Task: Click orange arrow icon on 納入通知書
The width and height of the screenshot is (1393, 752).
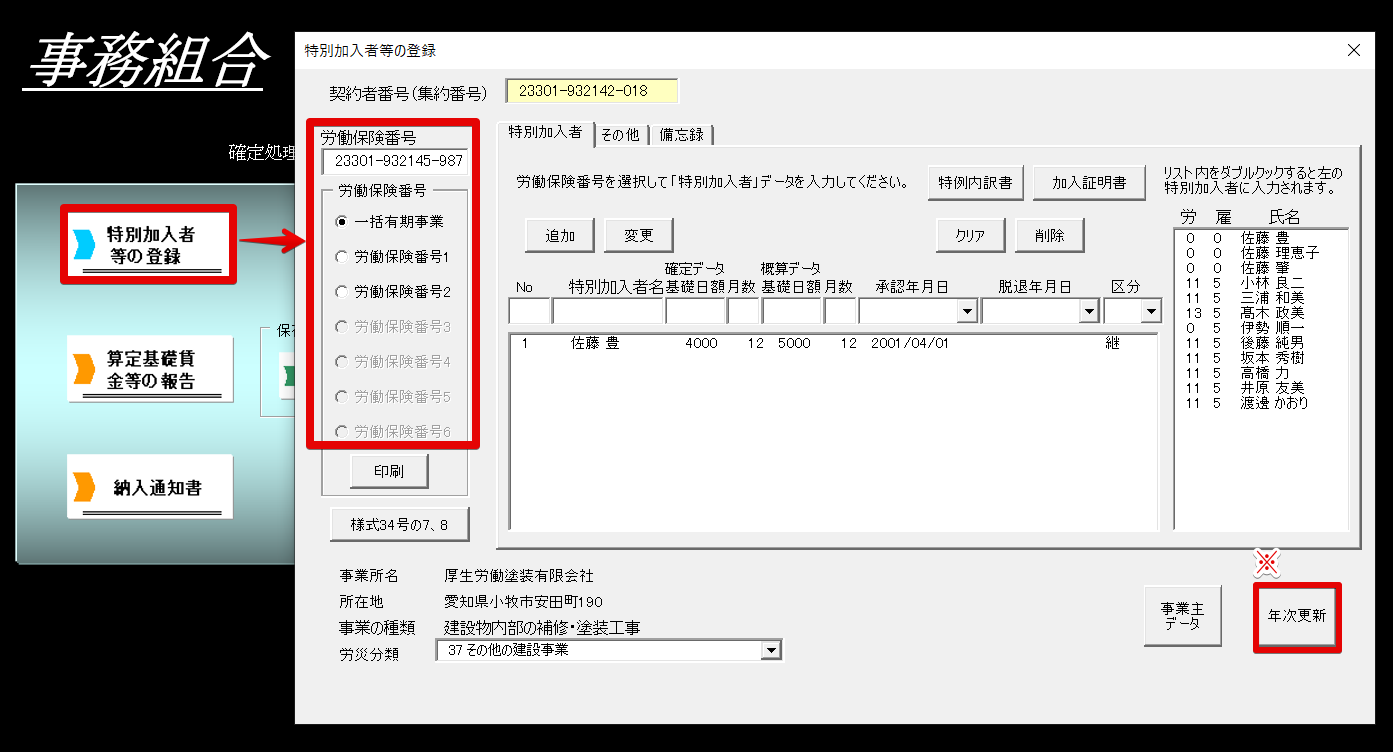Action: tap(86, 488)
